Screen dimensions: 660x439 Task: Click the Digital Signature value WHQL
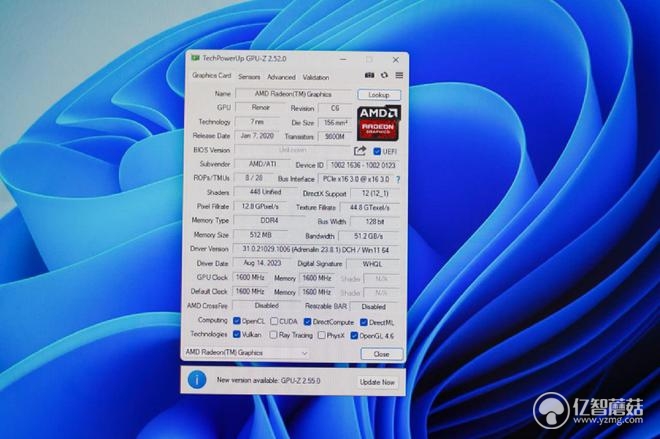[372, 264]
